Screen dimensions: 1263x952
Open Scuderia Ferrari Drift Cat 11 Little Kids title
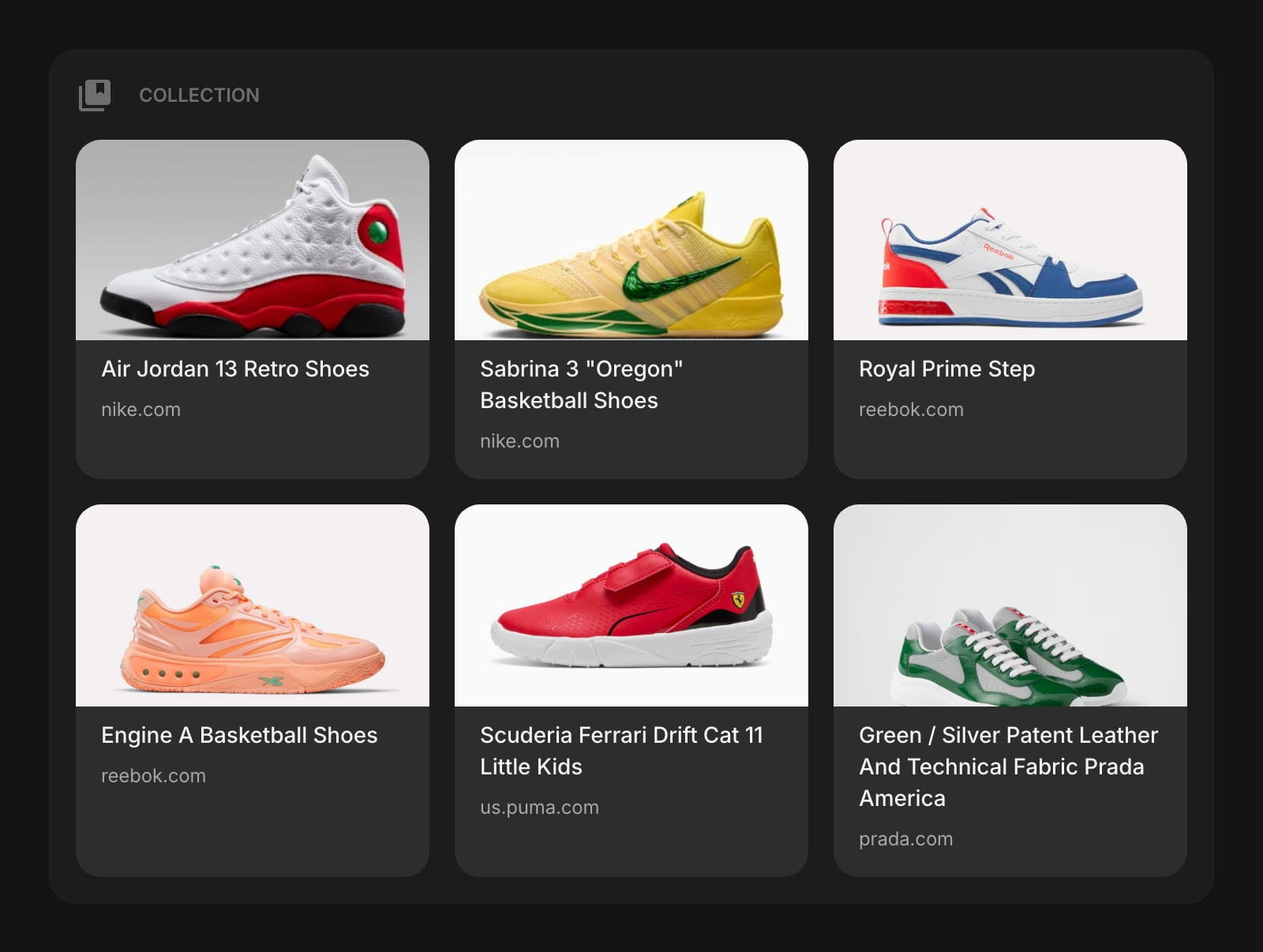[621, 751]
